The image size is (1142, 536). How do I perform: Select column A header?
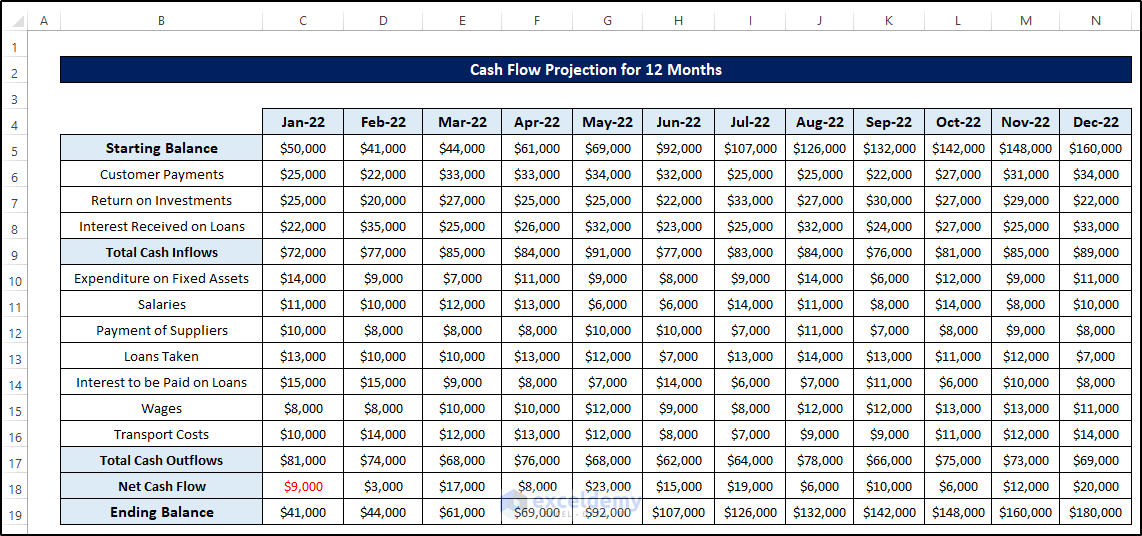coord(43,21)
